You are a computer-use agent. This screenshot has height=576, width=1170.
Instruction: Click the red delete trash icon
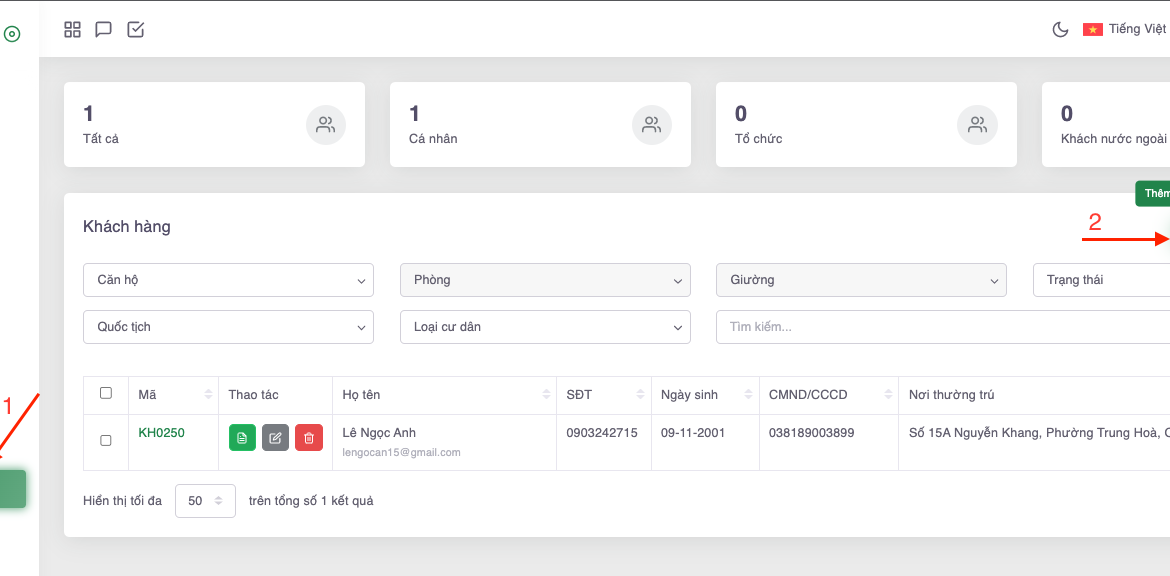click(x=309, y=438)
